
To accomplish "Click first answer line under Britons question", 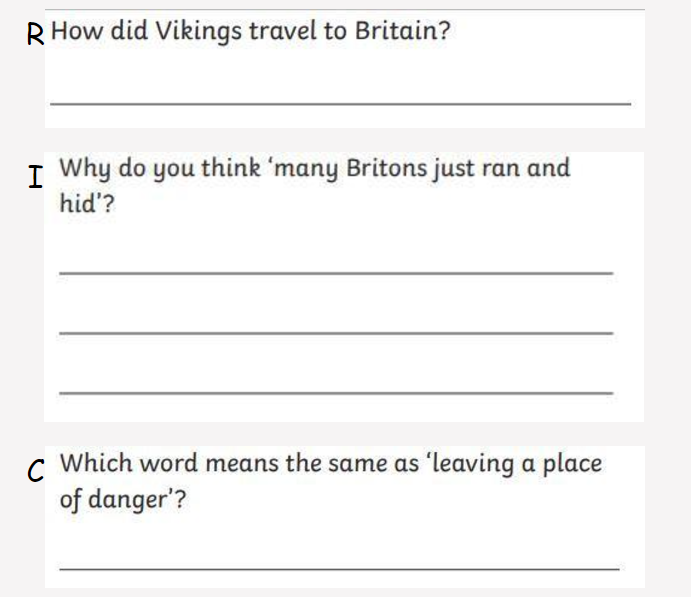I will tap(336, 274).
